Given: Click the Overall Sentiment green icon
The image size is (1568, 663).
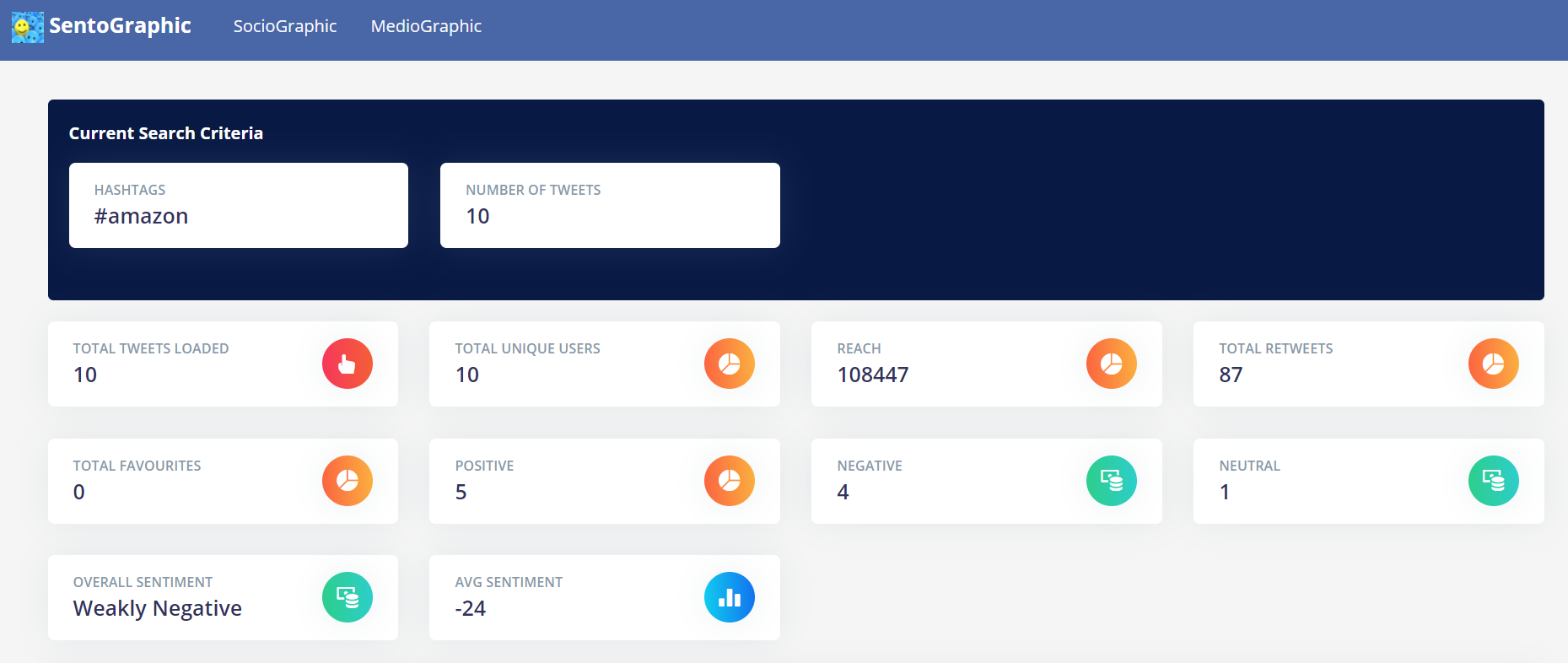Looking at the screenshot, I should coord(348,597).
